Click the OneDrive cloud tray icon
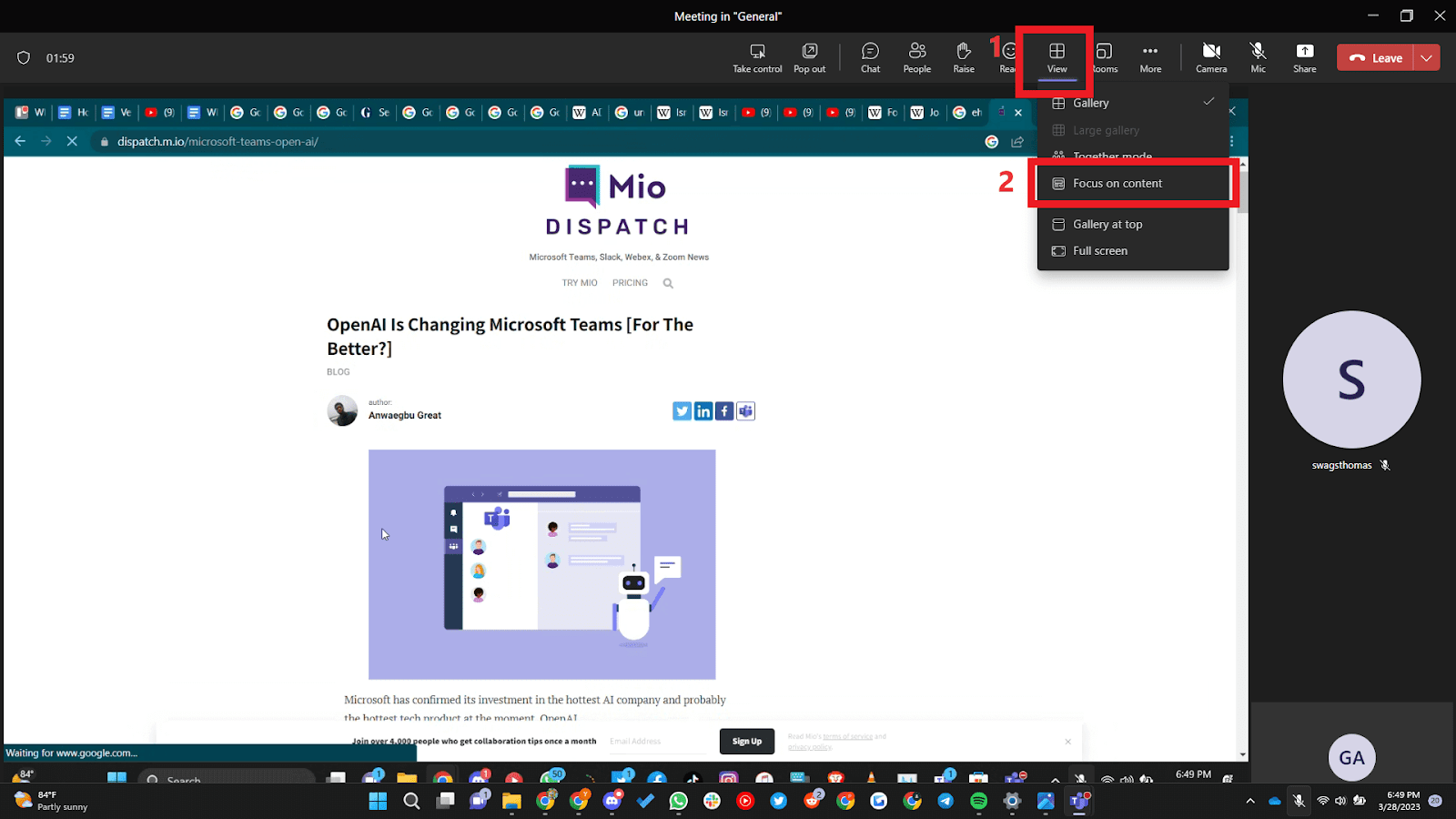The width and height of the screenshot is (1456, 819). pos(1274,801)
